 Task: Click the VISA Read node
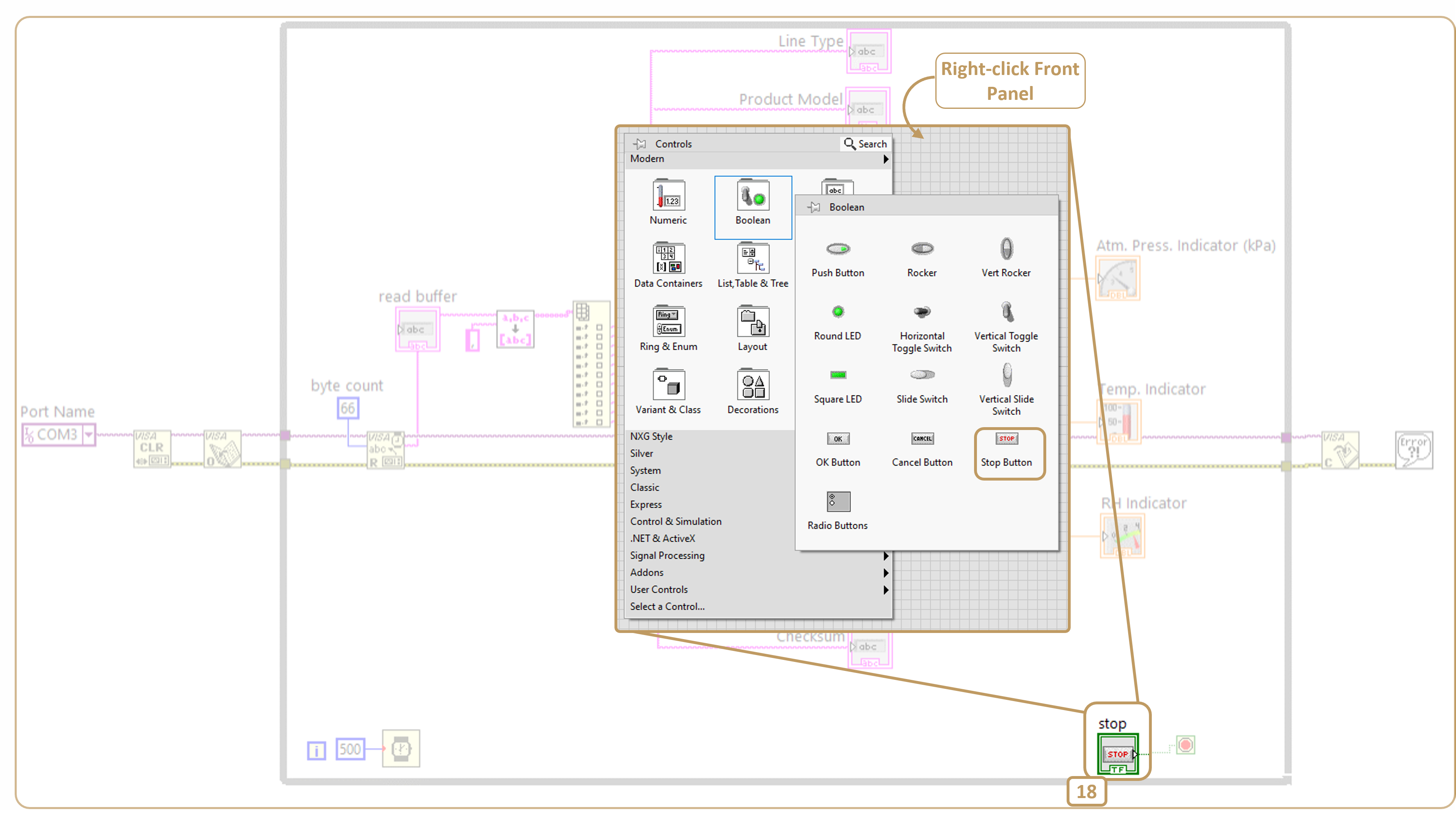pyautogui.click(x=385, y=450)
